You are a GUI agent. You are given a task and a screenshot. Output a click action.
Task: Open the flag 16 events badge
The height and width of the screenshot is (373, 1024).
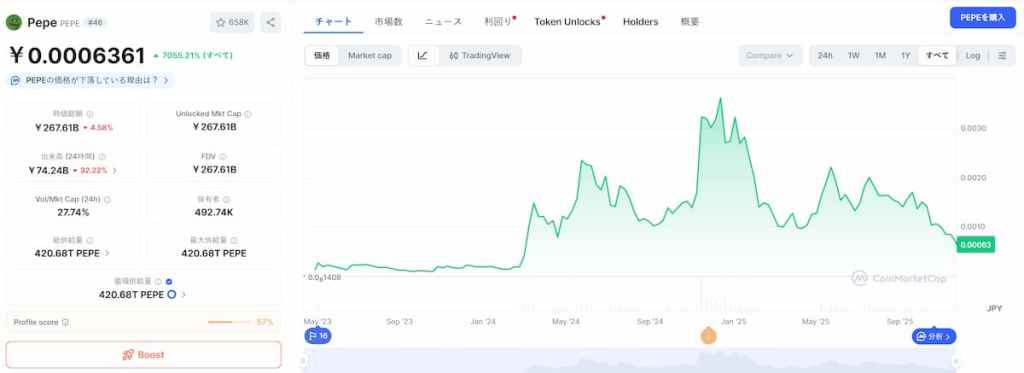coord(318,336)
